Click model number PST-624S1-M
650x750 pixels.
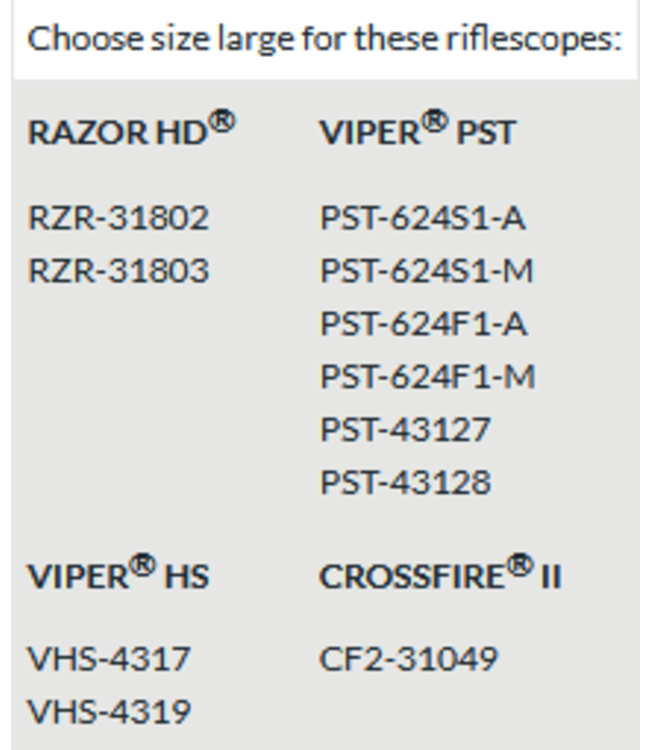coord(427,271)
